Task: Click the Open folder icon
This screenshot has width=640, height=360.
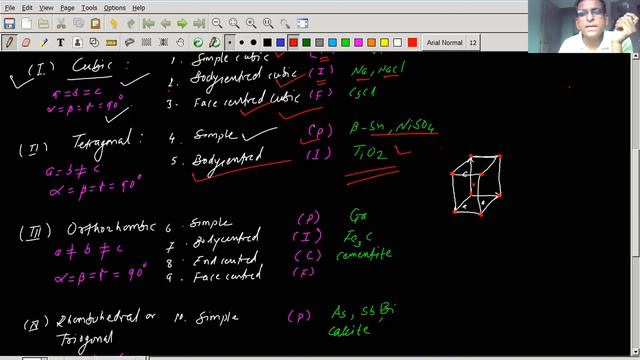Action: [44, 23]
